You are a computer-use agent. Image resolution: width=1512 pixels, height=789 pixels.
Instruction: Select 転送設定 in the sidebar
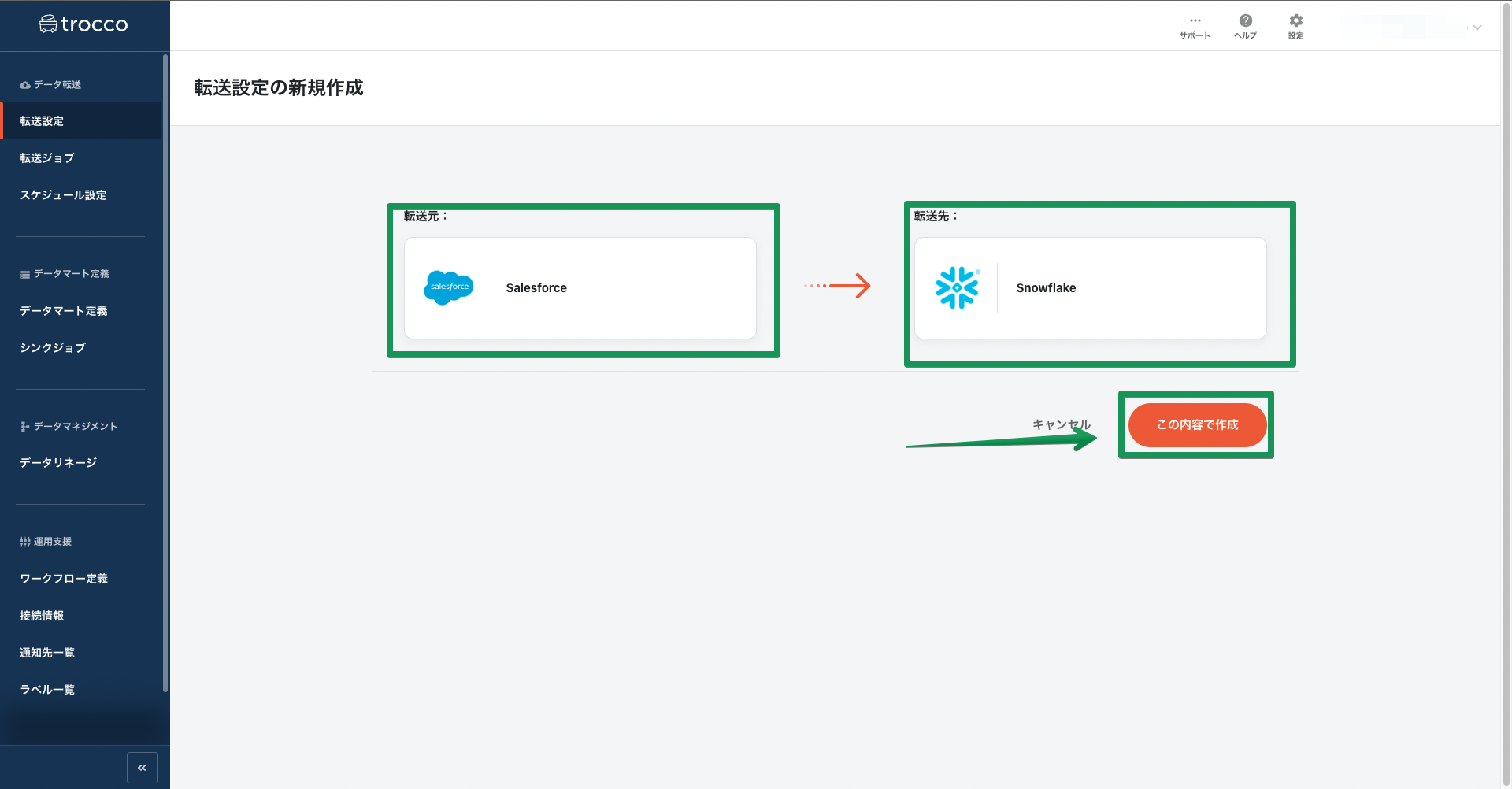pos(80,121)
